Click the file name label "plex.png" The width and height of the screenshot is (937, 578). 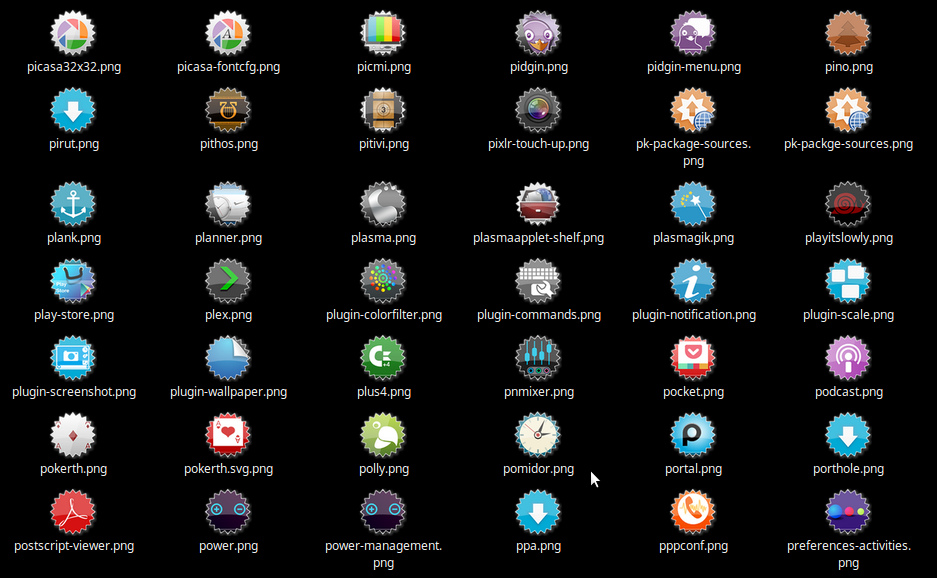[228, 315]
